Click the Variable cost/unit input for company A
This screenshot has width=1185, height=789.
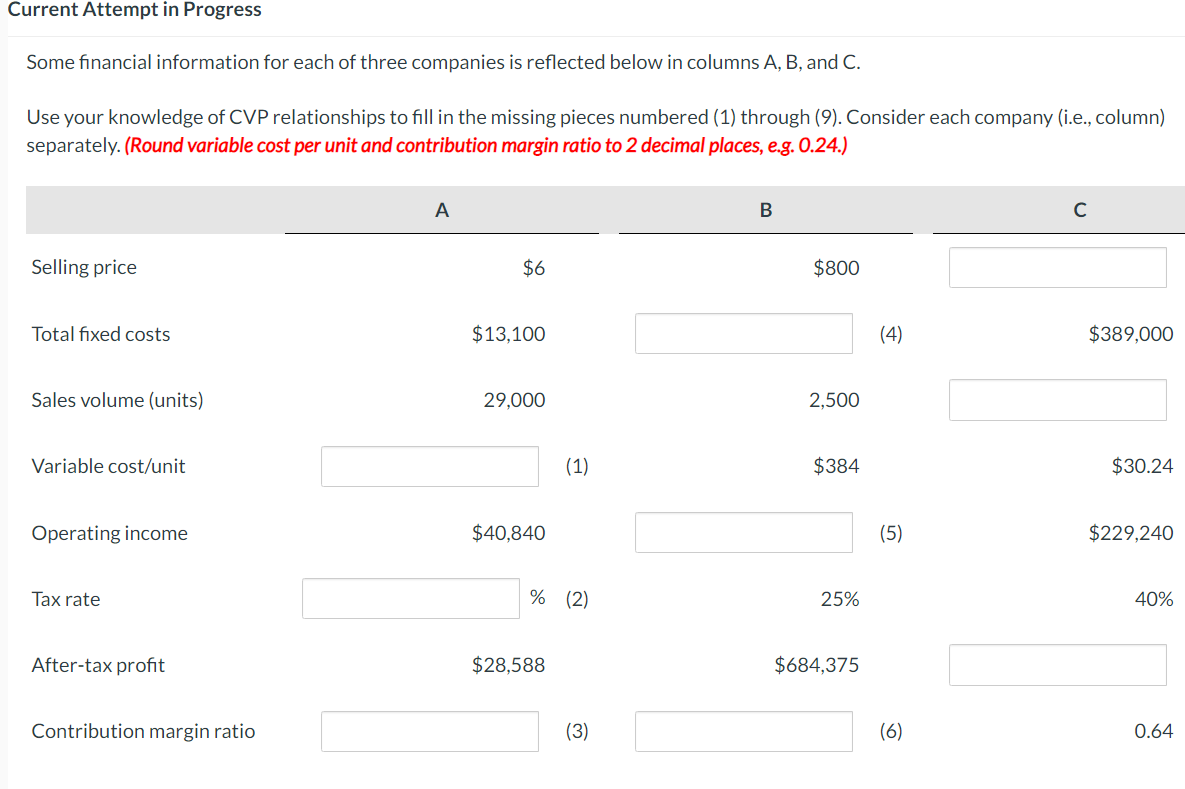tap(430, 466)
